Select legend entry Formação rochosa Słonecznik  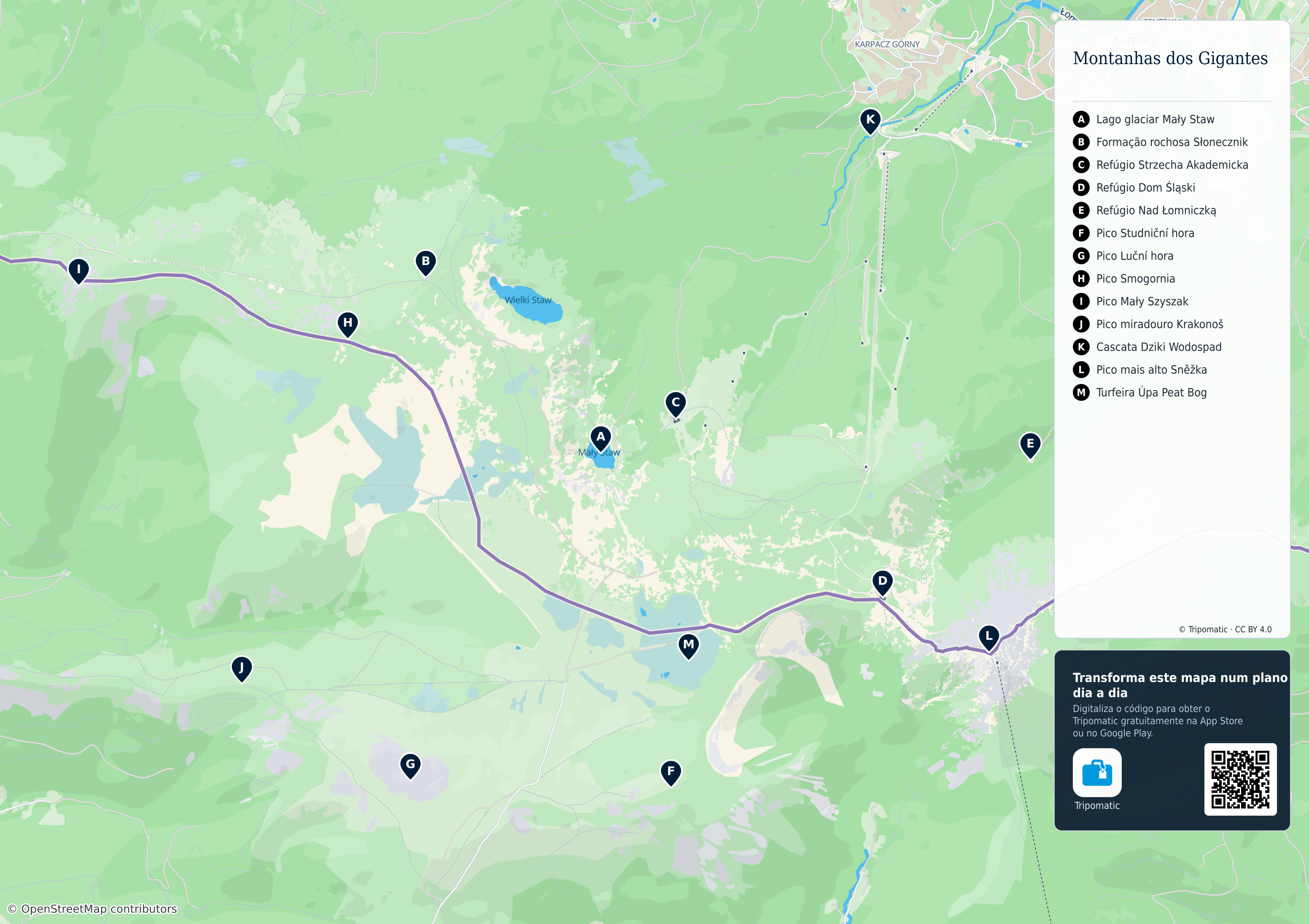1160,142
